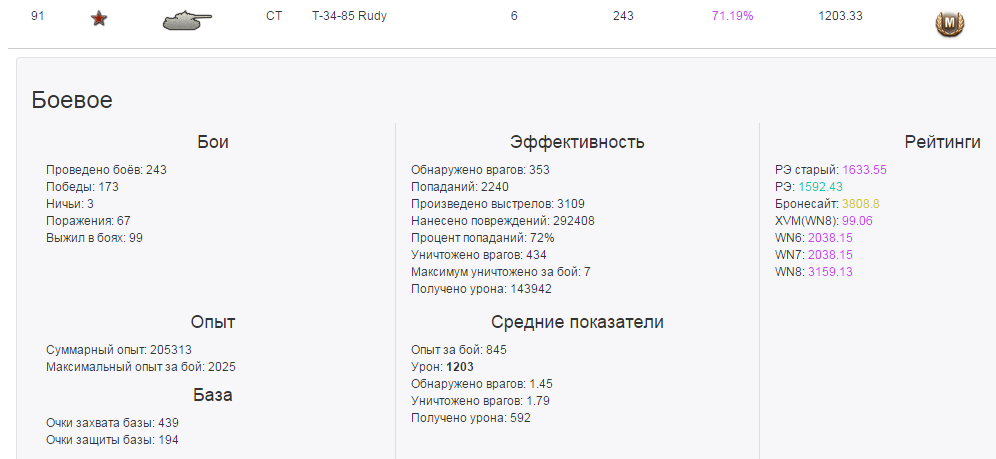The image size is (996, 459).
Task: Click Обнаружено врагов: 1.45 average line
Action: tap(481, 384)
